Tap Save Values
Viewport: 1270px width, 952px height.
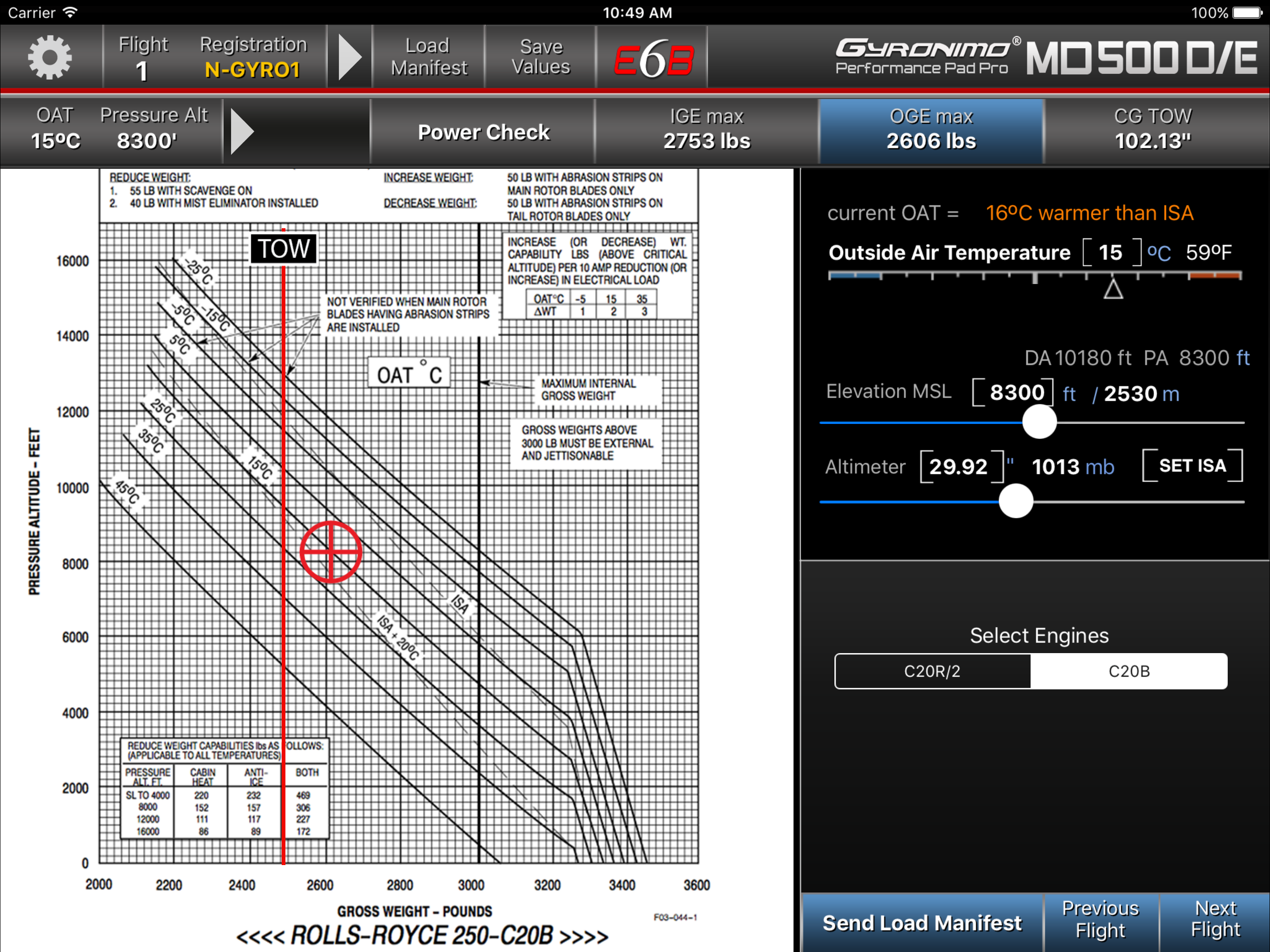tap(541, 57)
